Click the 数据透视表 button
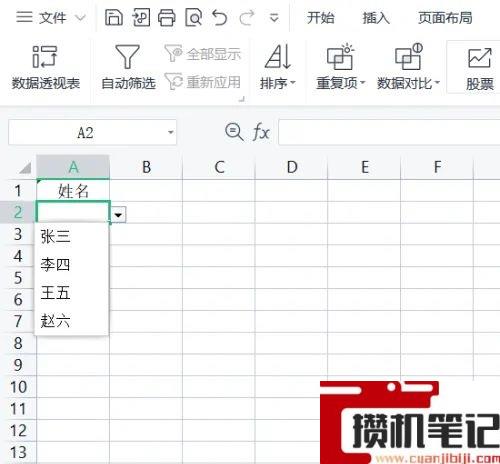The width and height of the screenshot is (500, 464). (x=46, y=67)
